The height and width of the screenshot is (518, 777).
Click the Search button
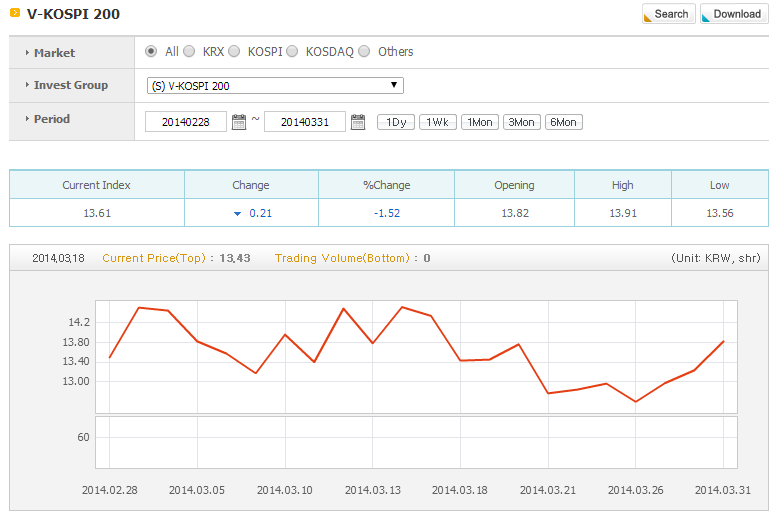(x=669, y=14)
